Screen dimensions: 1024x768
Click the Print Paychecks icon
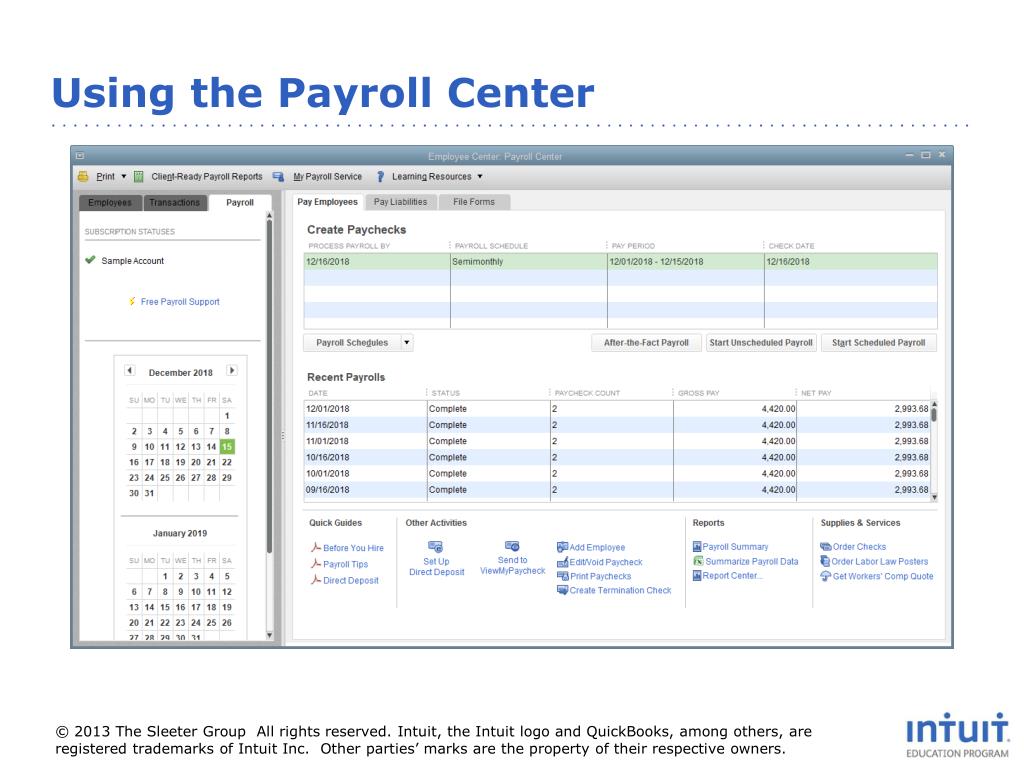click(562, 576)
